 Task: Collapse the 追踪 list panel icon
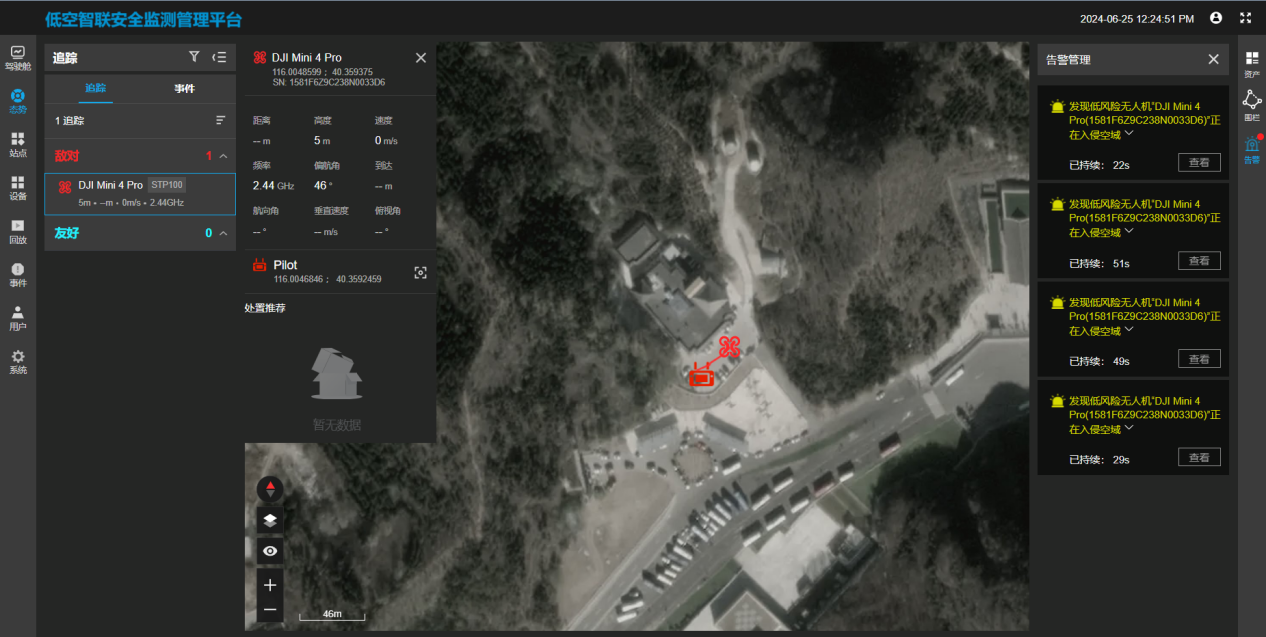tap(220, 57)
